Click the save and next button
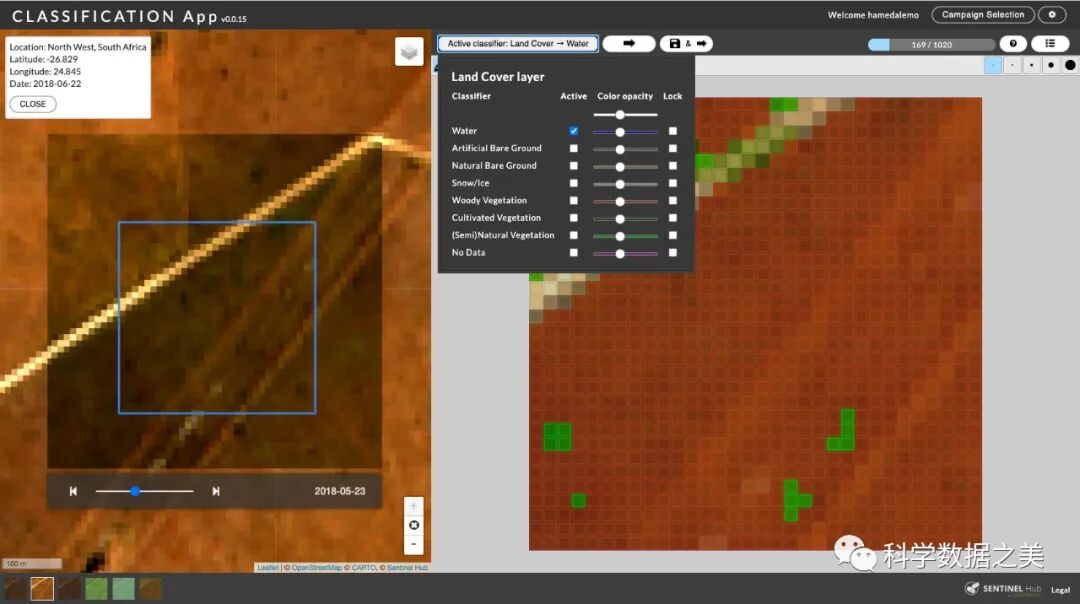Image resolution: width=1080 pixels, height=604 pixels. tap(686, 44)
